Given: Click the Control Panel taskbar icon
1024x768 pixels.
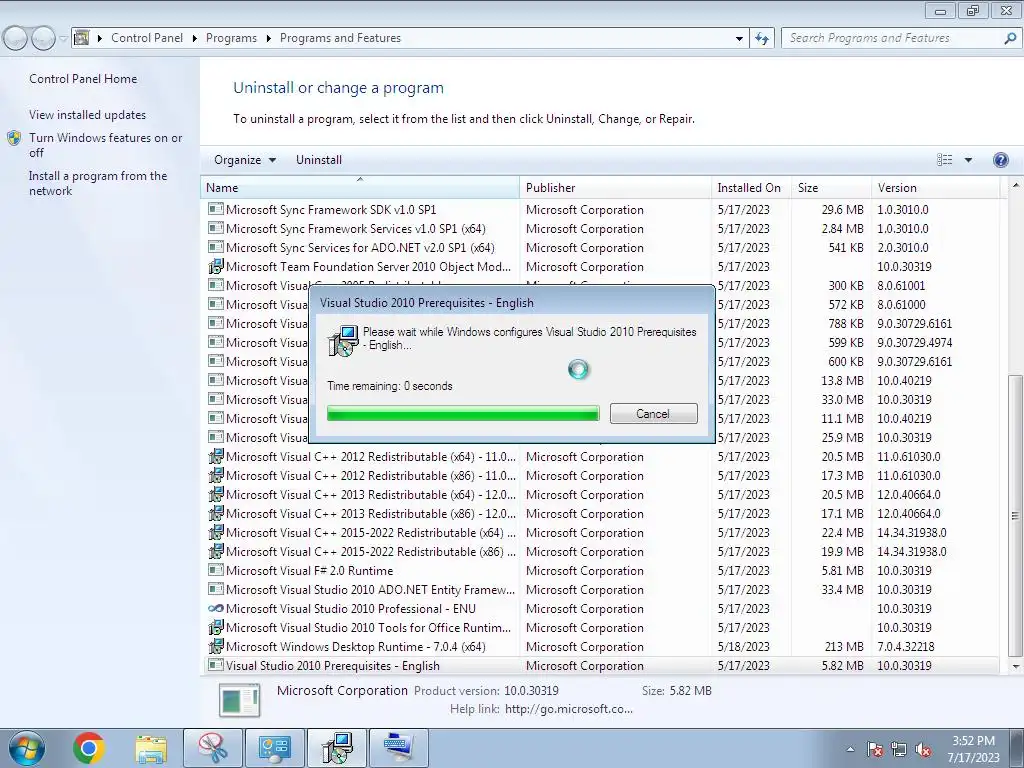Looking at the screenshot, I should click(x=274, y=748).
